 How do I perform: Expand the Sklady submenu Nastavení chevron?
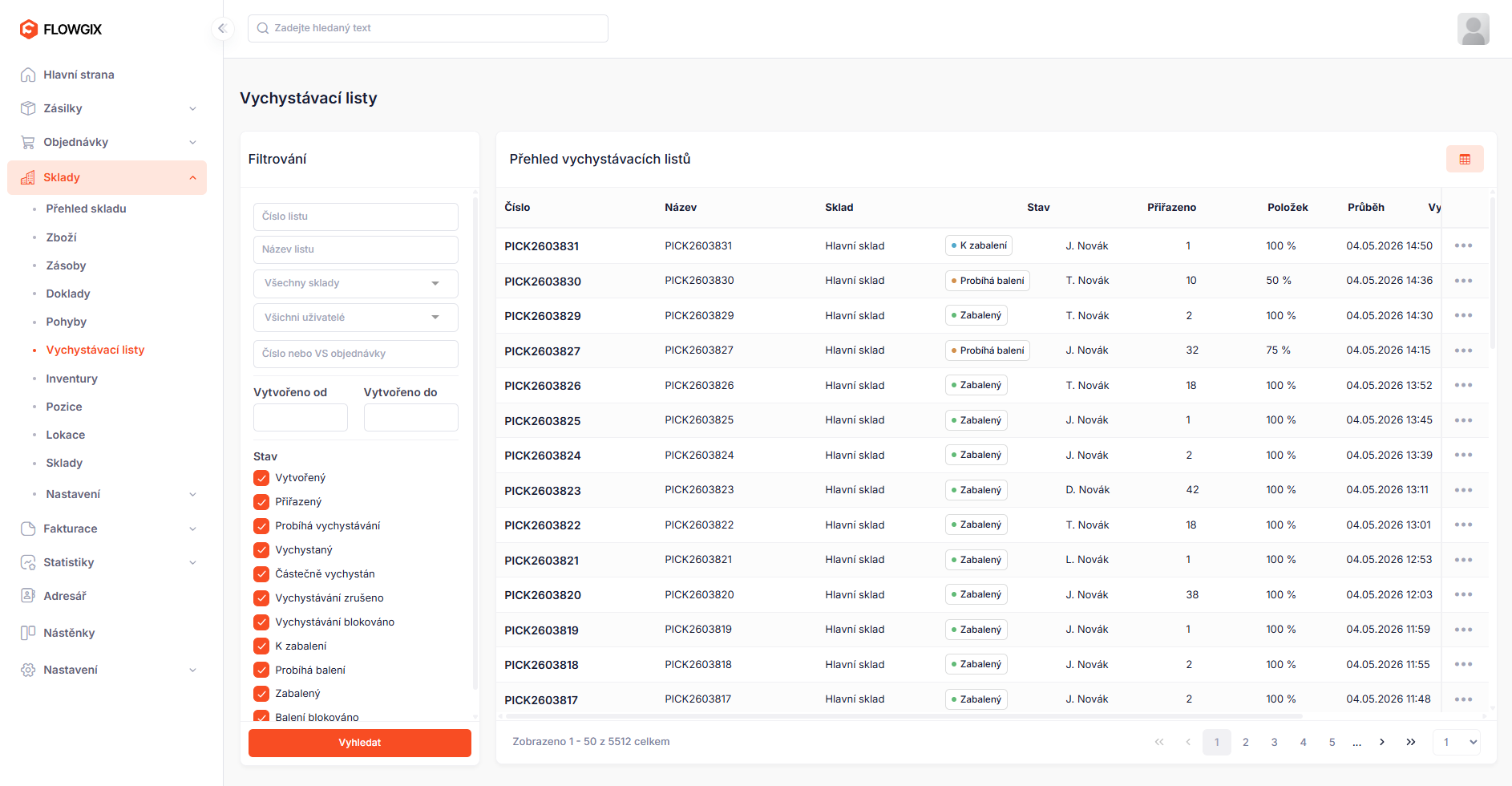coord(192,494)
